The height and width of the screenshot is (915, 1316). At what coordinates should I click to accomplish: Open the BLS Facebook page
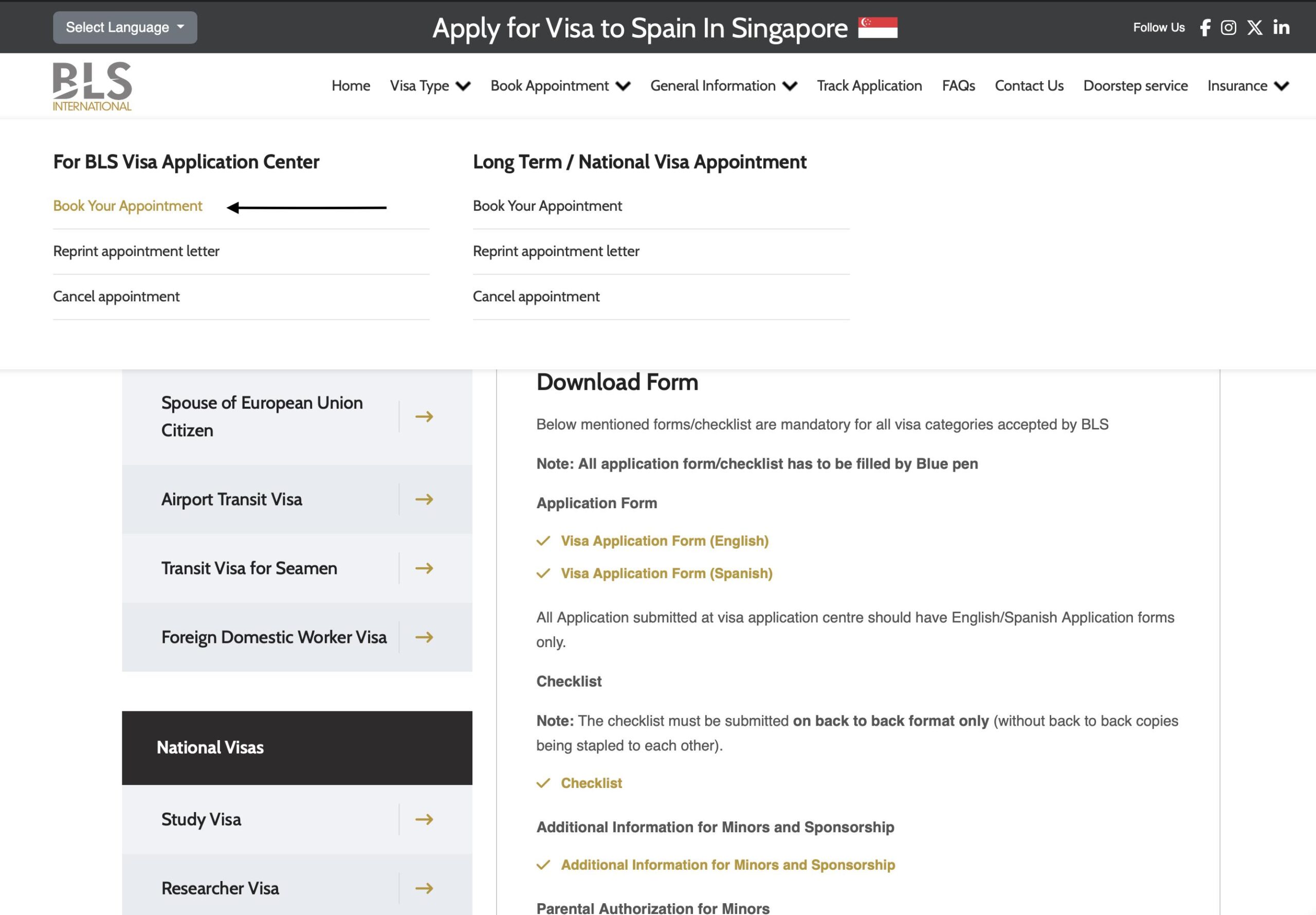[1205, 27]
